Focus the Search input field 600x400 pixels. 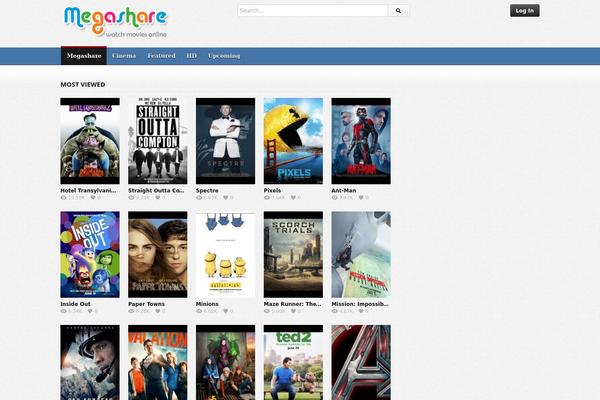(x=313, y=11)
